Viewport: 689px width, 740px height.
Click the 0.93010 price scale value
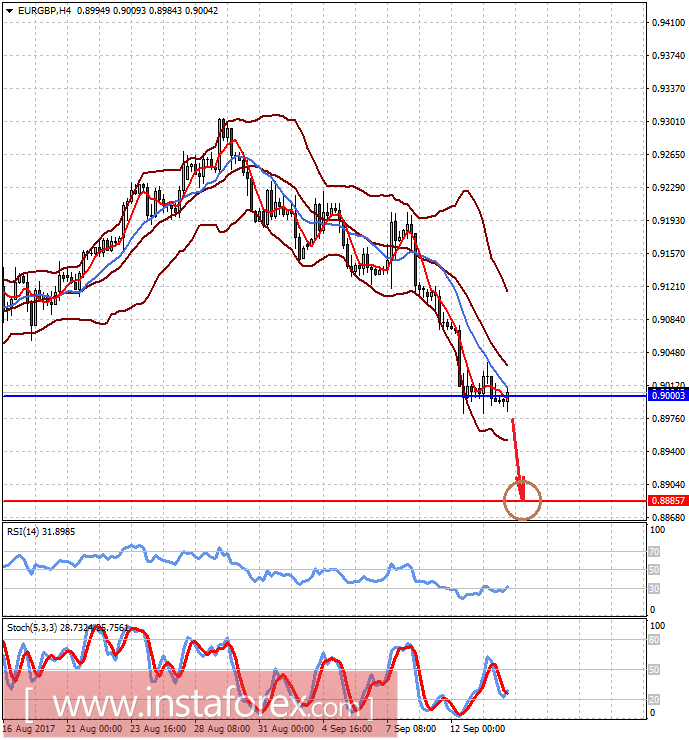[x=668, y=122]
